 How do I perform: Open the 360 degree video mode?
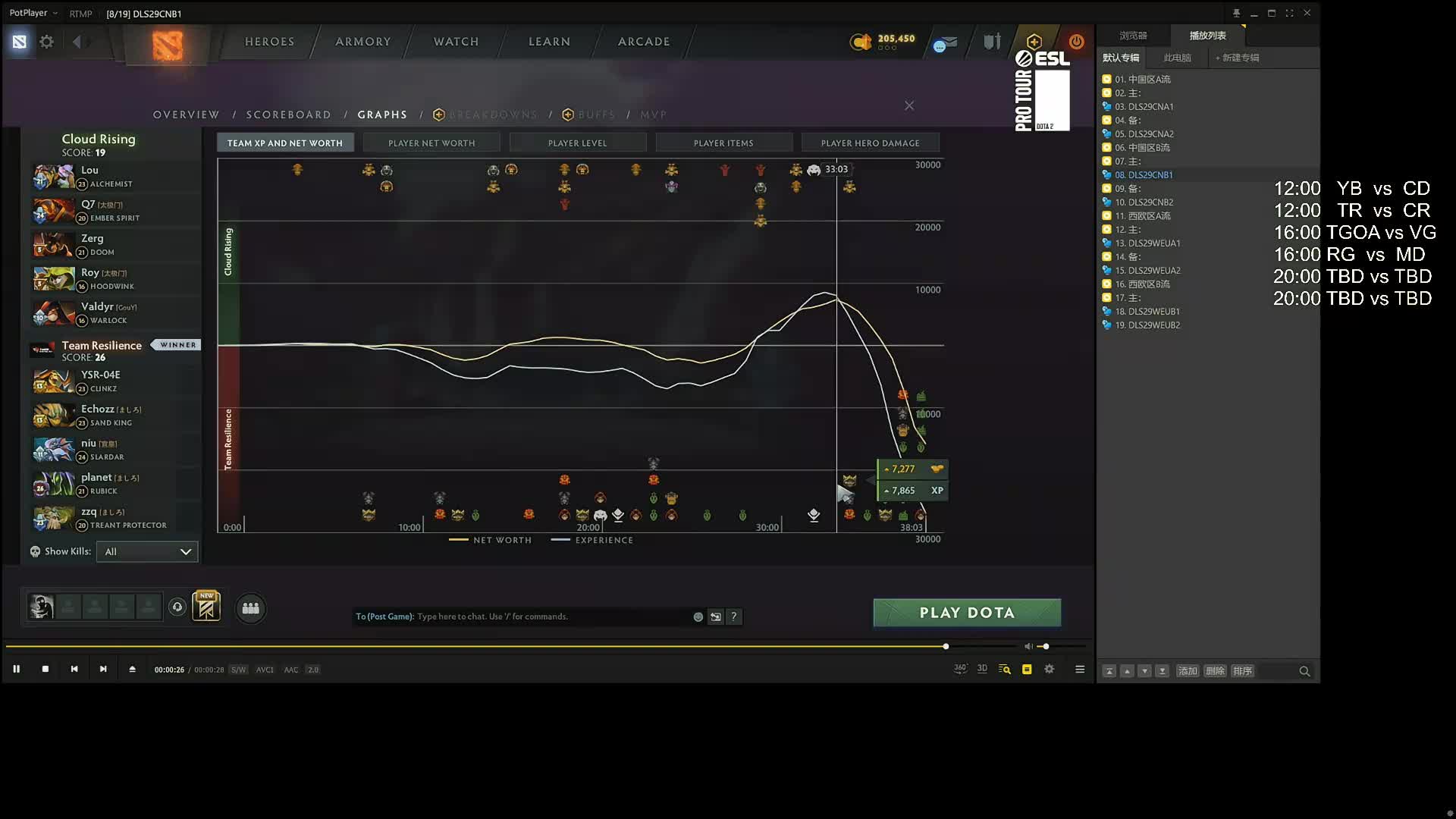pos(960,669)
